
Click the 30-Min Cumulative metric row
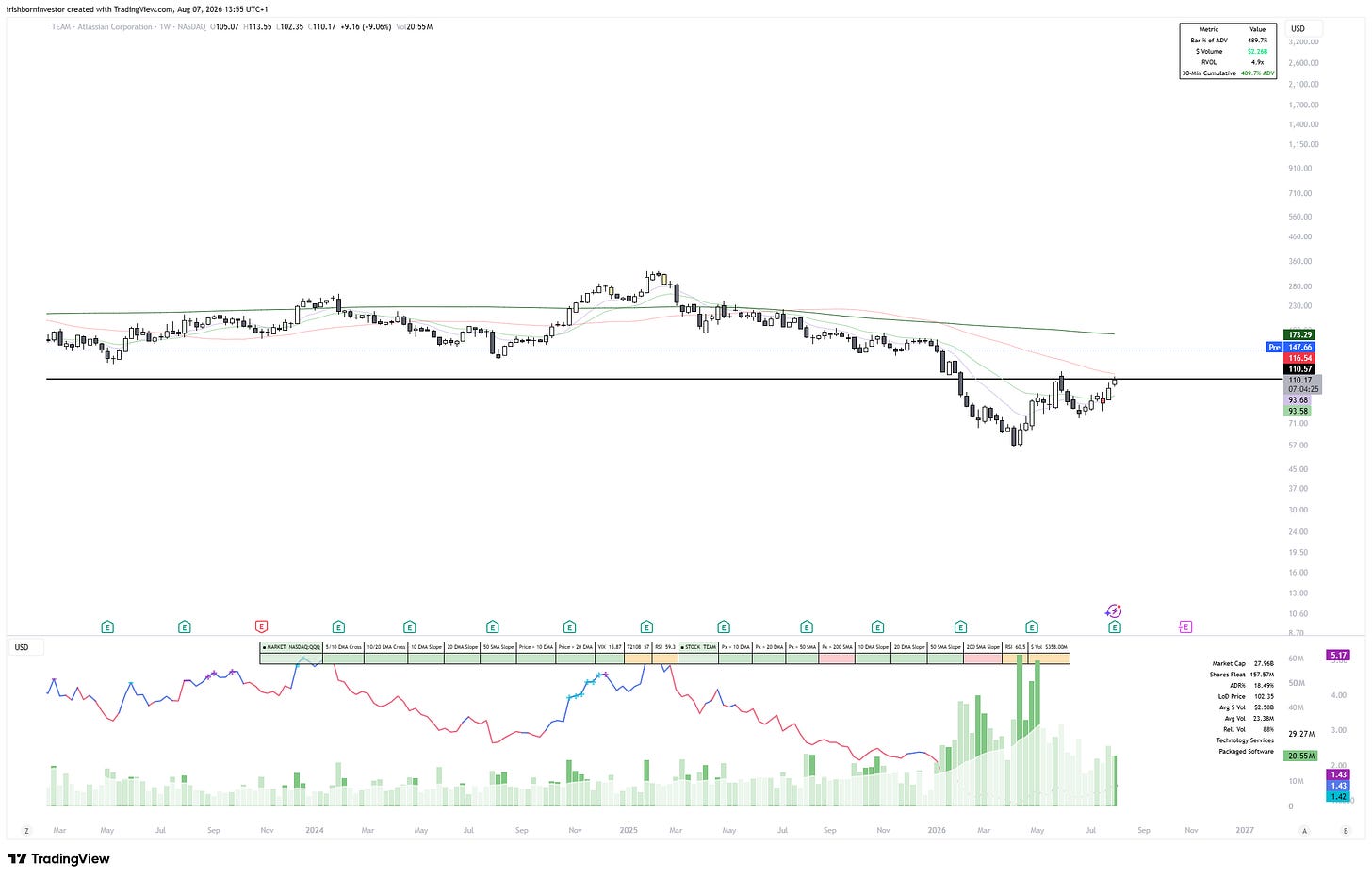(1228, 73)
